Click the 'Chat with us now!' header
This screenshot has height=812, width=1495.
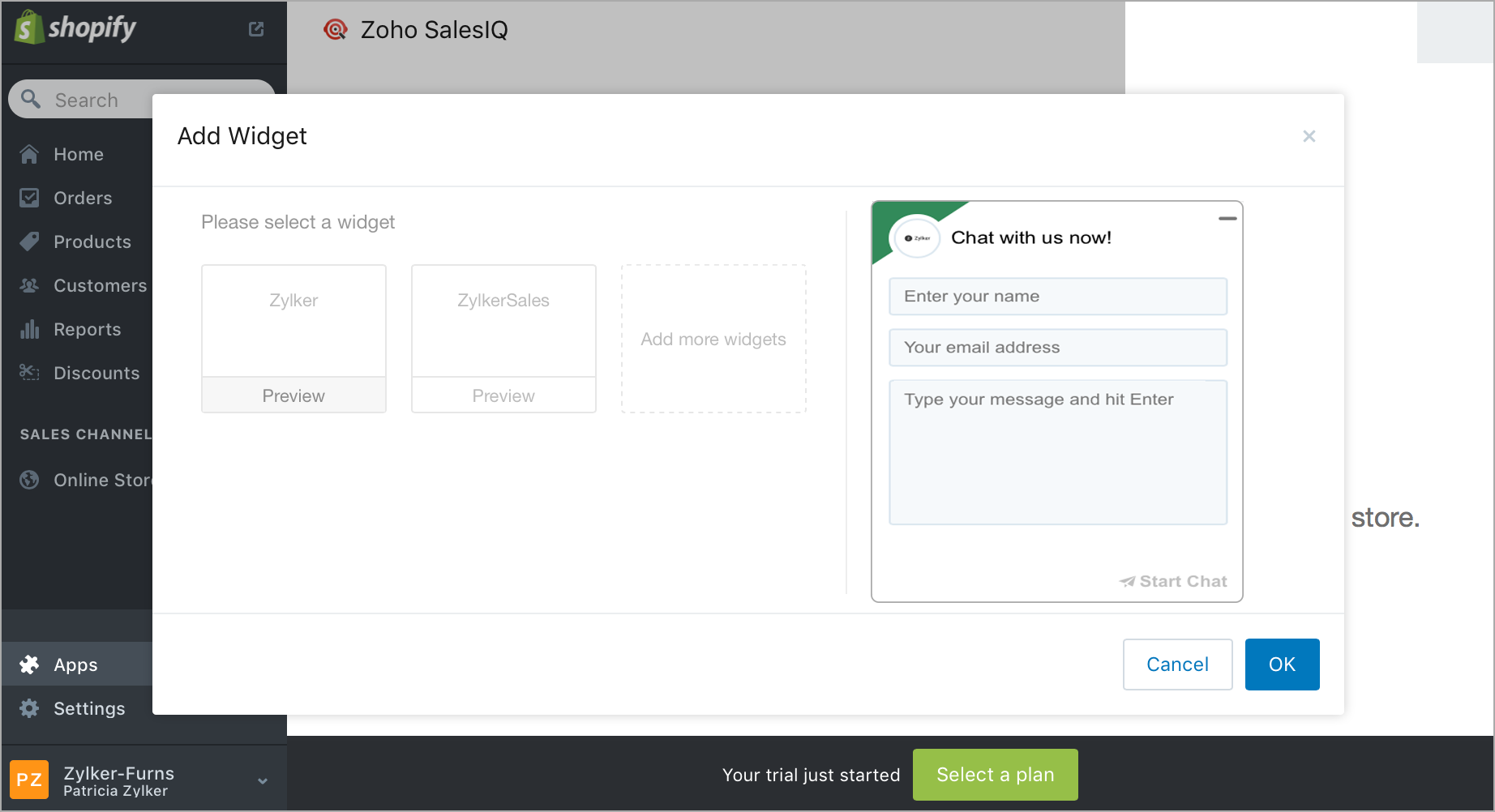(x=1031, y=237)
